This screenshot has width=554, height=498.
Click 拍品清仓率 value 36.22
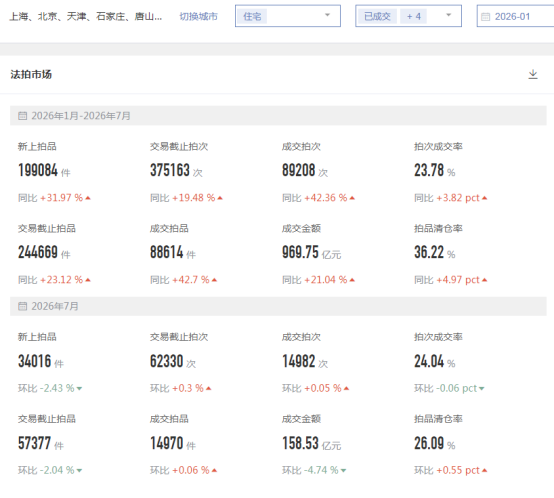click(x=429, y=252)
